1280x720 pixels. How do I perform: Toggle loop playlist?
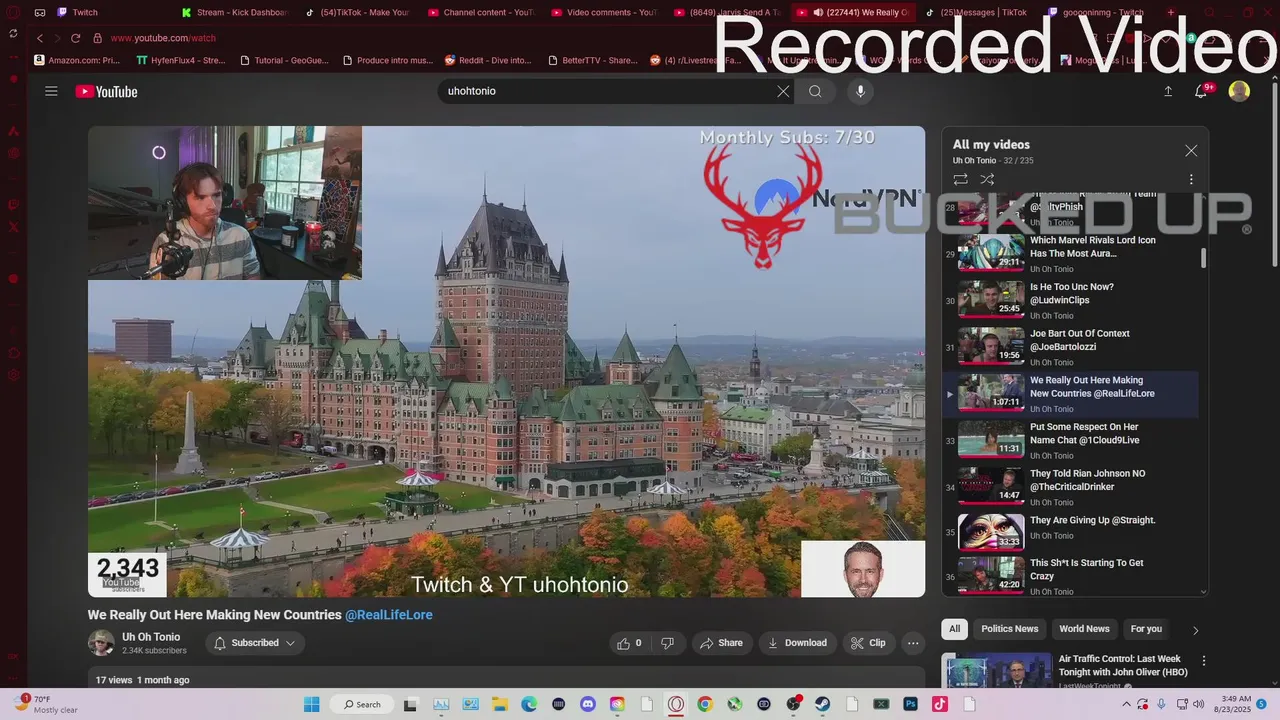click(x=960, y=179)
